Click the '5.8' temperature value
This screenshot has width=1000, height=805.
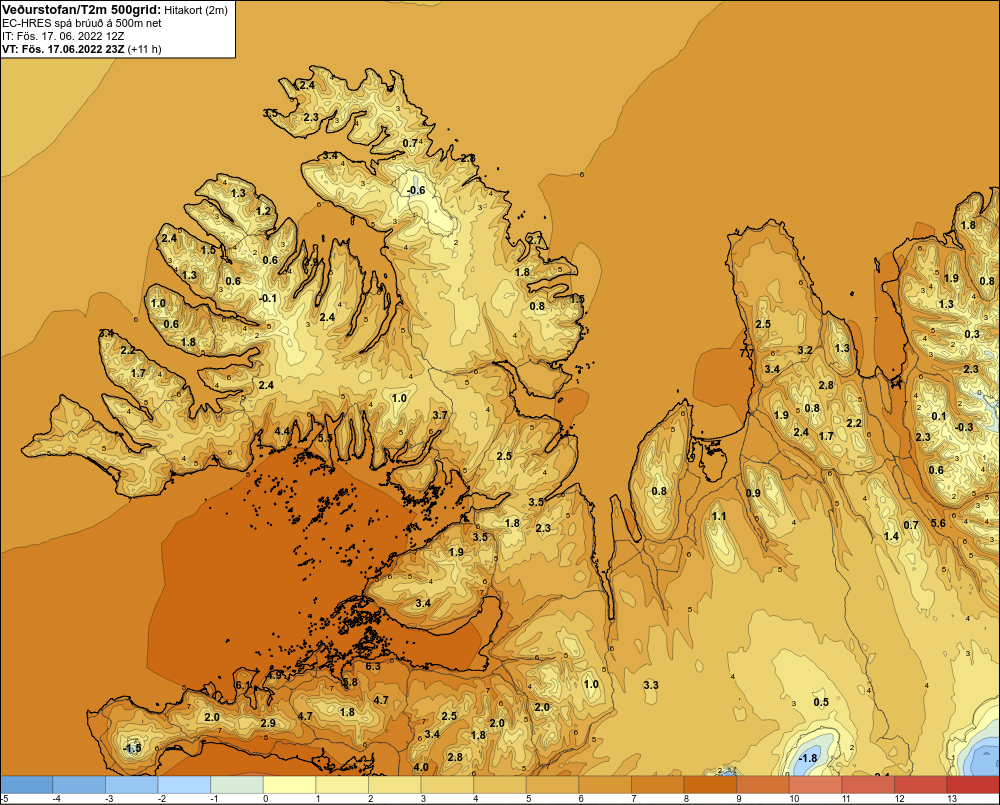click(x=350, y=682)
